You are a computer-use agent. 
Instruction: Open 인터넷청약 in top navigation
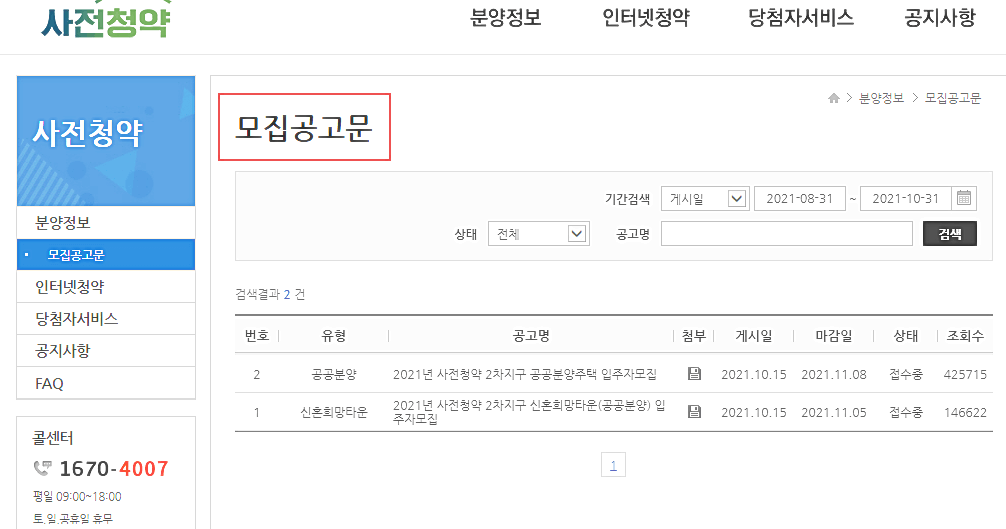coord(645,17)
